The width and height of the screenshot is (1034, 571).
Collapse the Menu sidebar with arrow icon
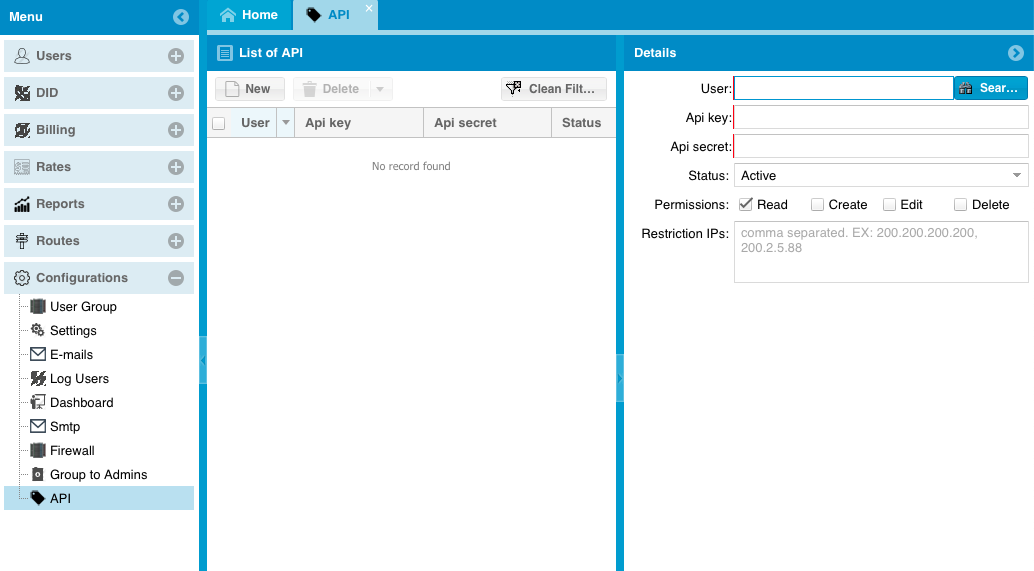181,17
